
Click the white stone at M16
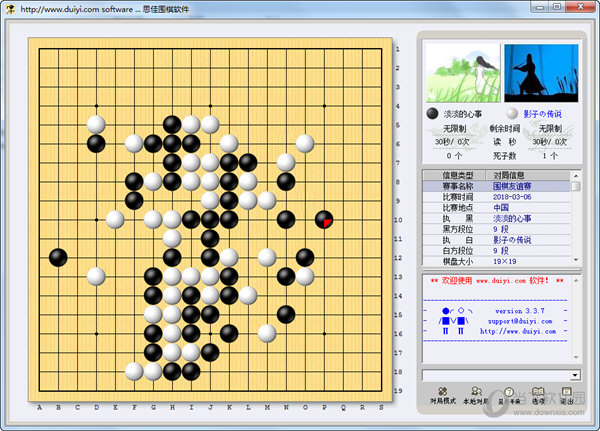[x=267, y=333]
